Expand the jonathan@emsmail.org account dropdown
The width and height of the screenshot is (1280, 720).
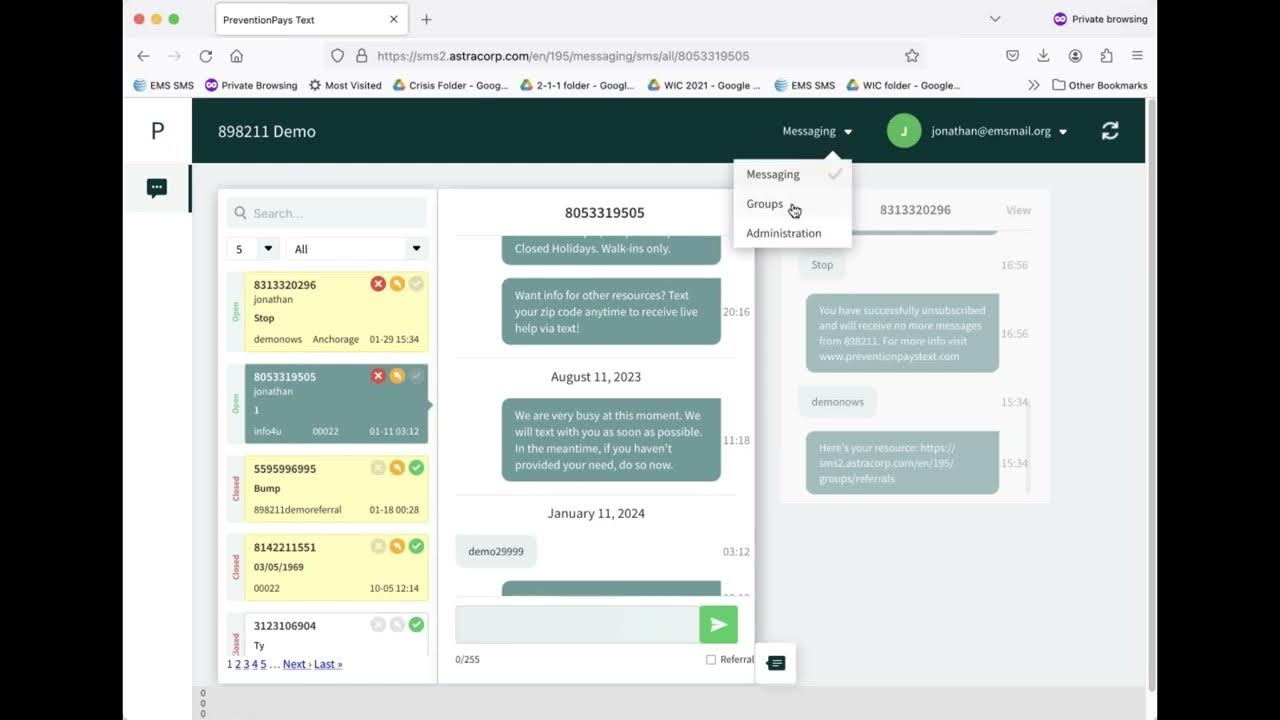(x=999, y=131)
